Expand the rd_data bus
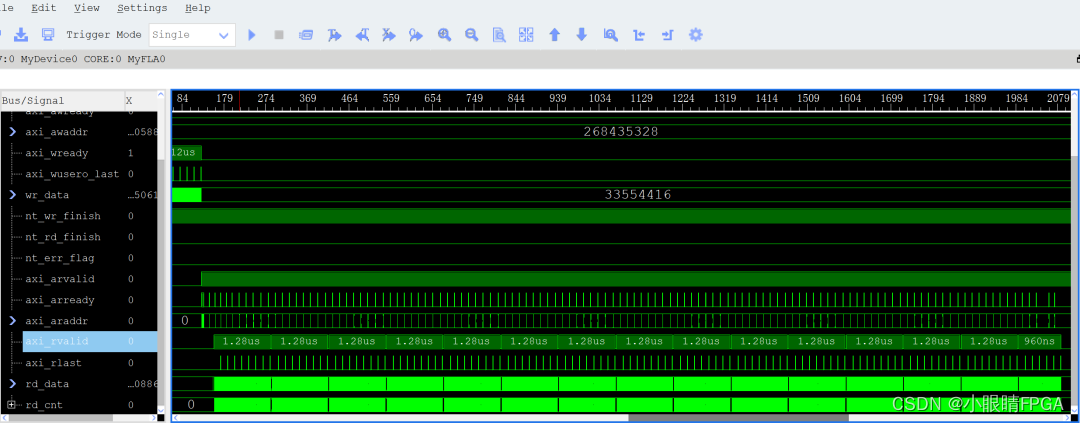 [12, 384]
